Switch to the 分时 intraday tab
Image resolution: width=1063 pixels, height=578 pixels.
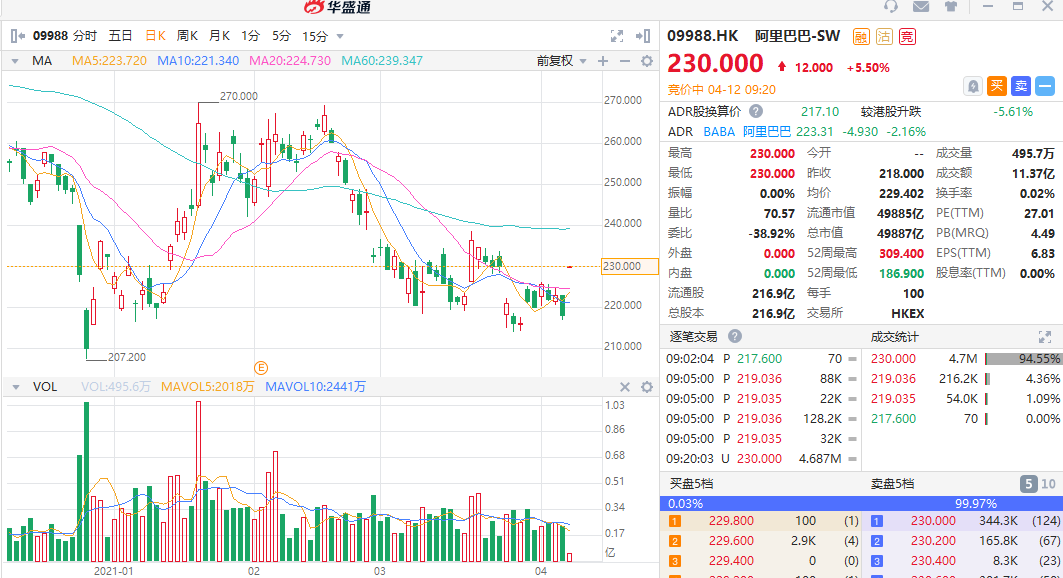(85, 36)
